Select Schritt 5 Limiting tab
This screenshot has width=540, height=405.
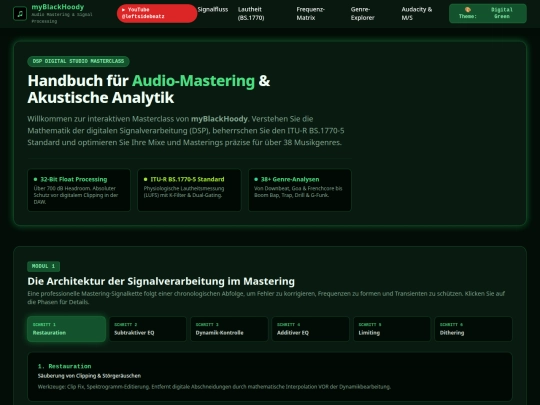[392, 329]
